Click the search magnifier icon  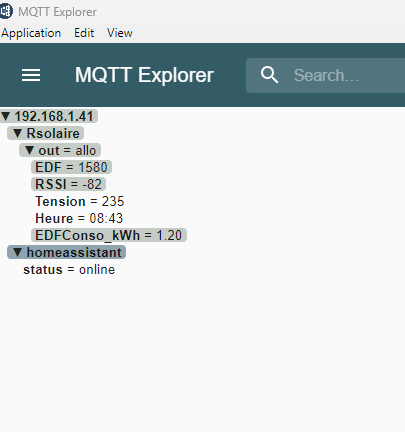pos(269,75)
